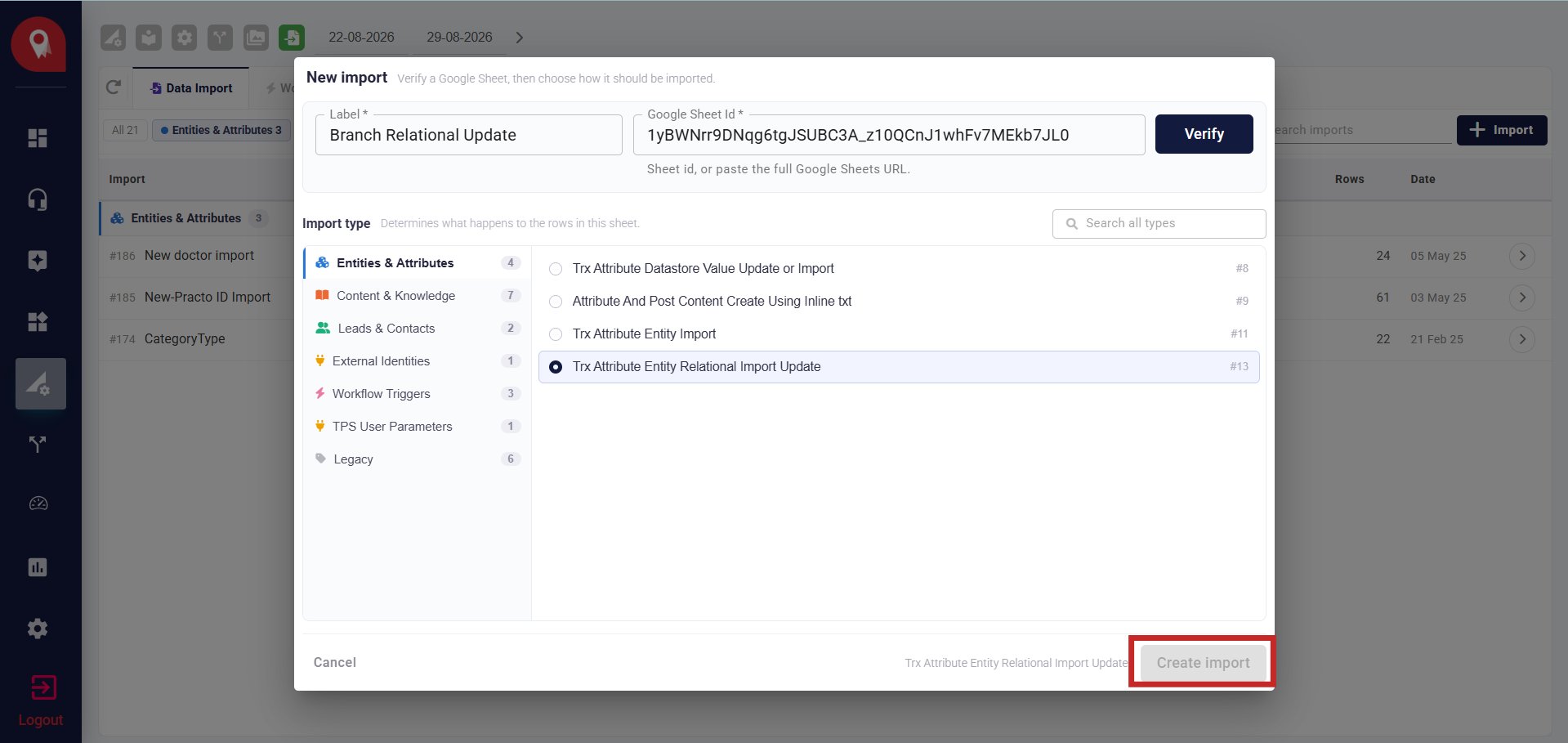
Task: Open the widgets icon in sidebar
Action: tap(38, 322)
